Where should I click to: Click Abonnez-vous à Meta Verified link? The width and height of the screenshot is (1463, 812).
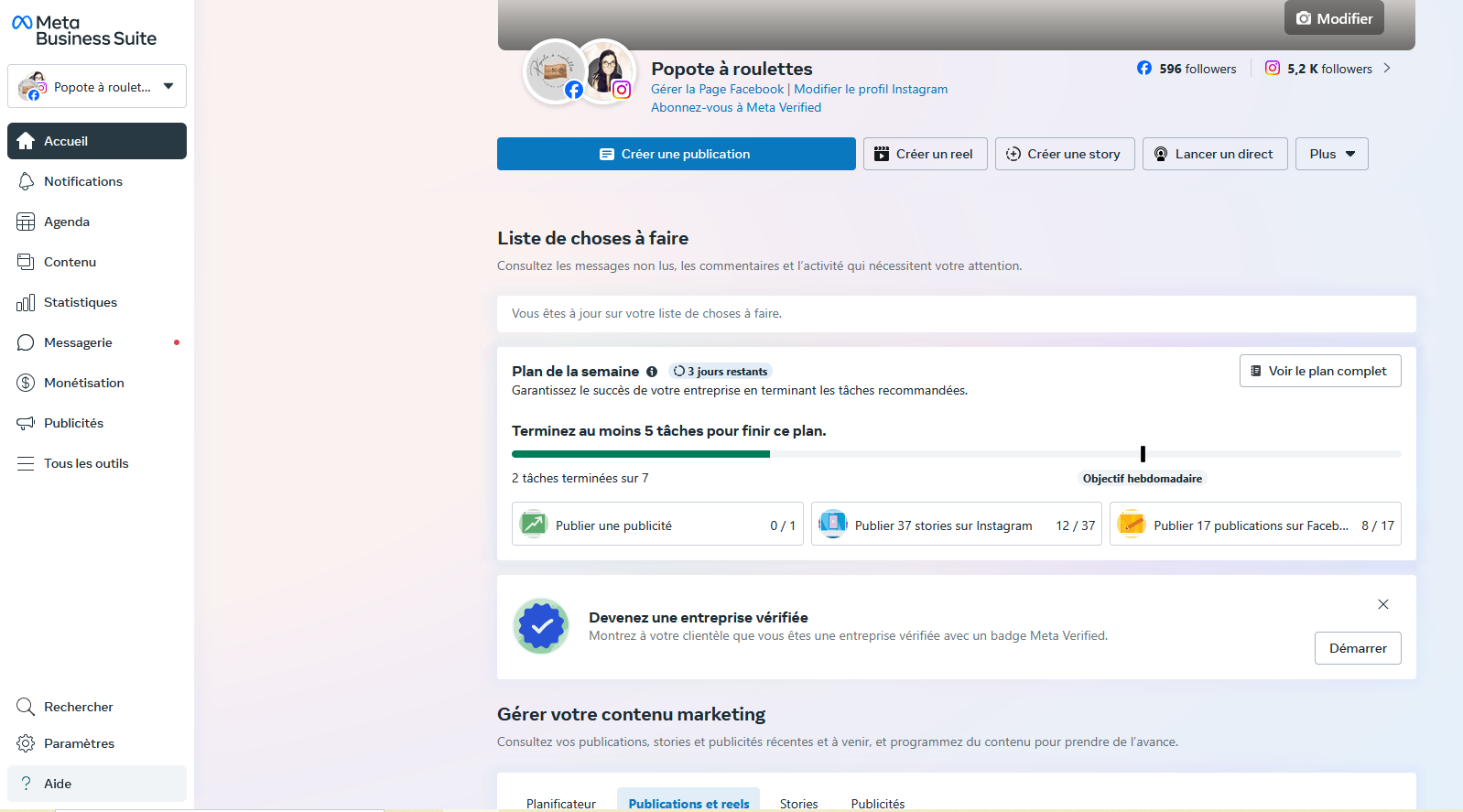[736, 107]
